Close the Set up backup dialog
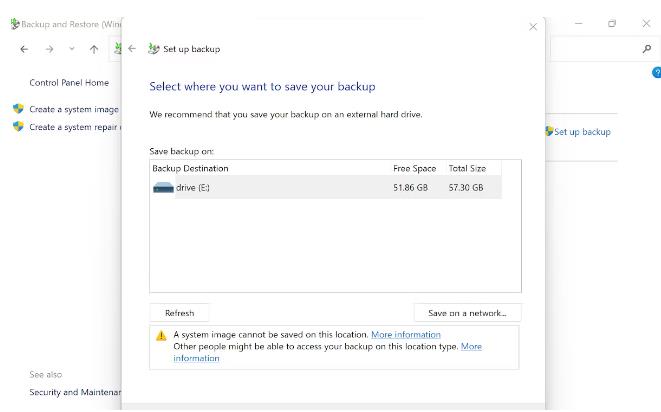Viewport: 661px width, 412px height. (533, 27)
